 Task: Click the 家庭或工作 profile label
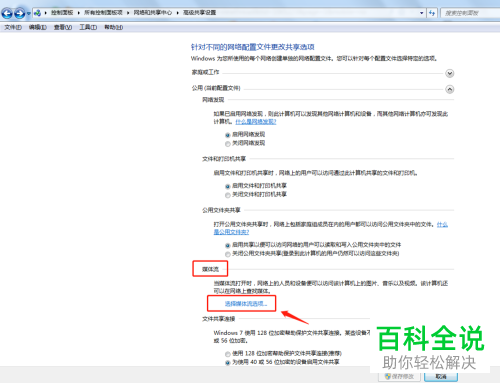pos(205,72)
